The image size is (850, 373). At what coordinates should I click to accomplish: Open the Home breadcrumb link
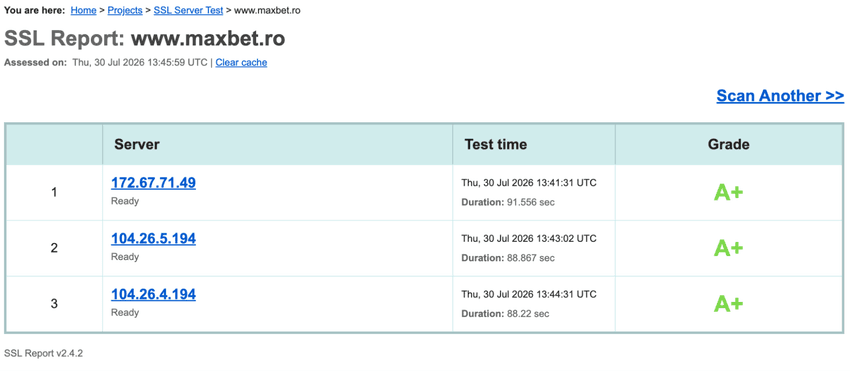[x=83, y=10]
